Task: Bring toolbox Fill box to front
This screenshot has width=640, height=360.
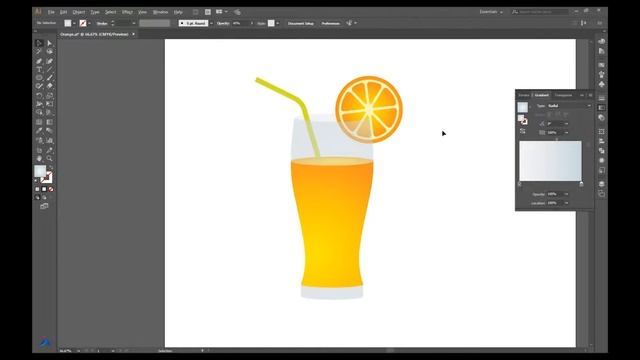Action: (40, 171)
